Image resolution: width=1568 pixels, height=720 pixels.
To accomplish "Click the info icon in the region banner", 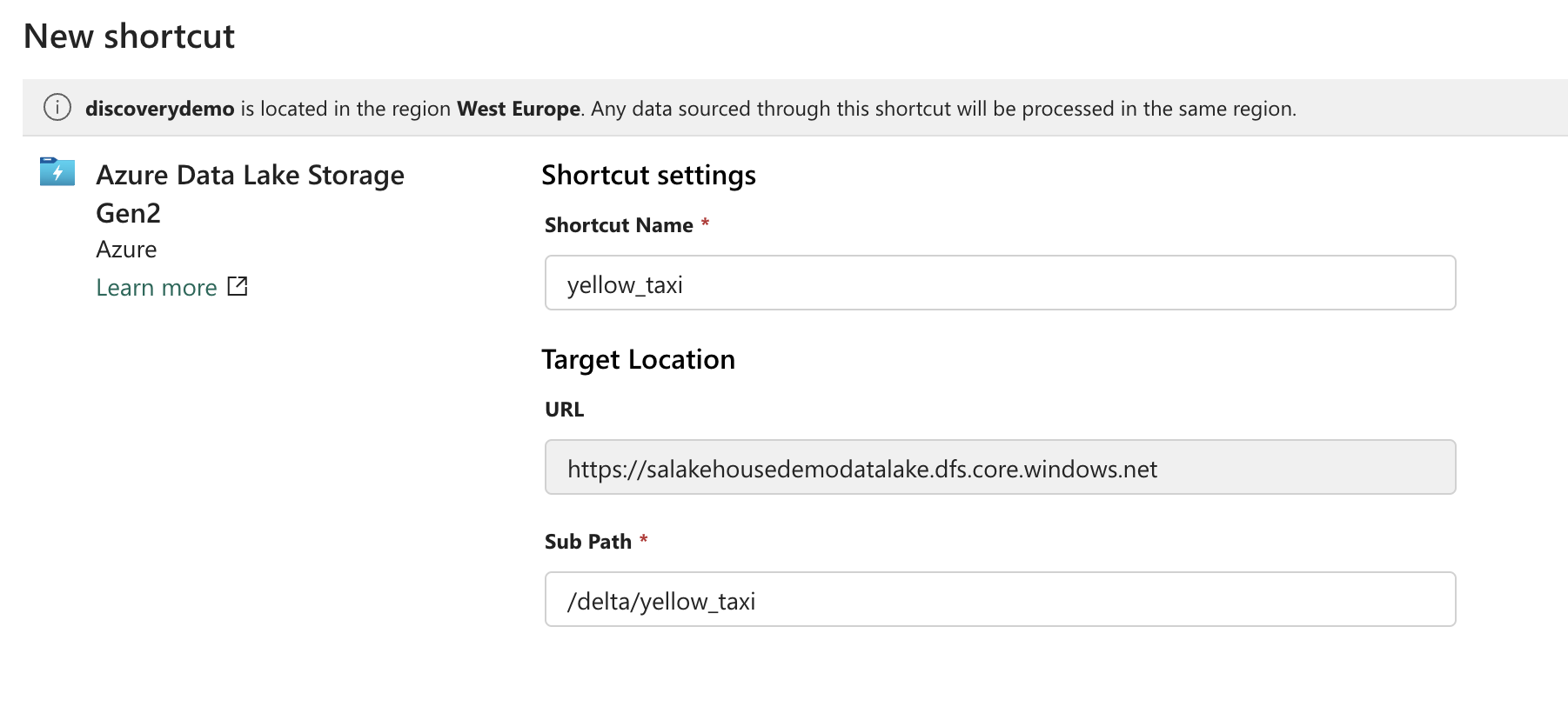I will pos(57,109).
